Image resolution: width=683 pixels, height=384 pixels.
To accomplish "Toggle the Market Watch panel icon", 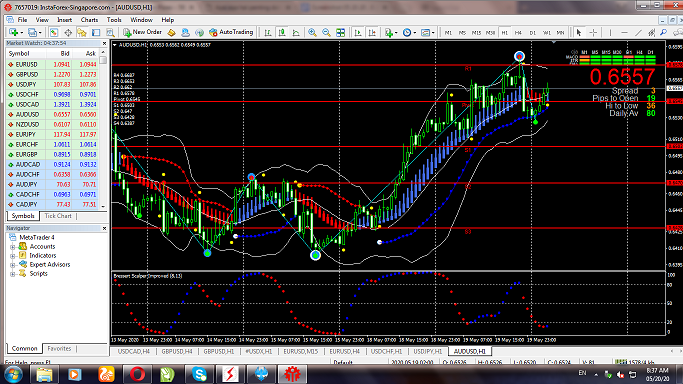I will [54, 32].
